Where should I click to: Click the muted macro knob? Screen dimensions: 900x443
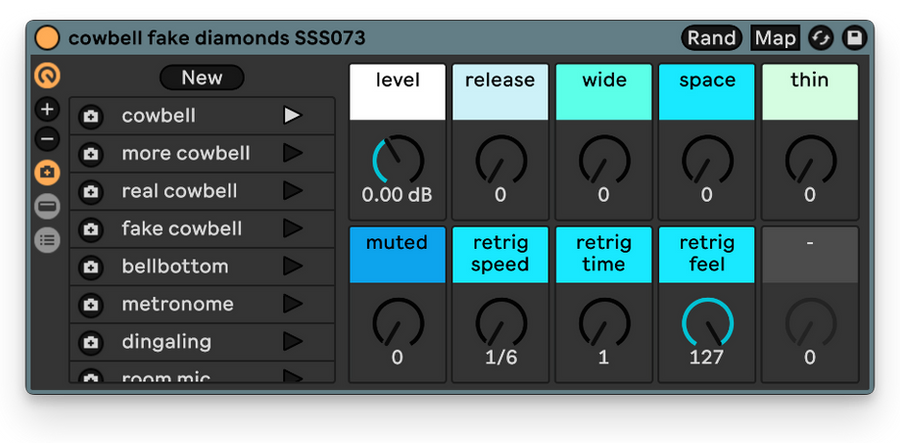coord(397,324)
